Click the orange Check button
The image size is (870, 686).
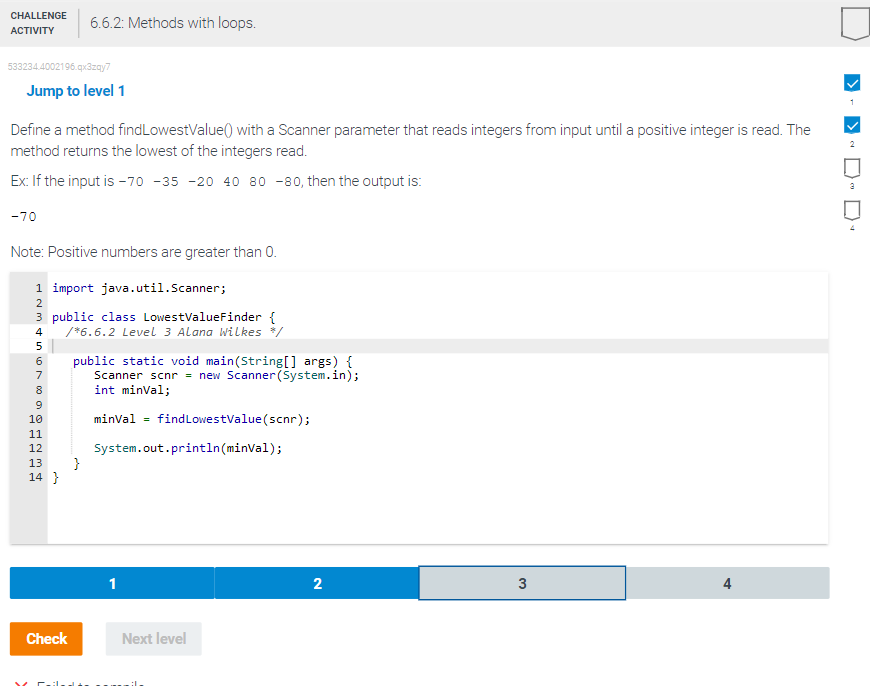coord(46,638)
